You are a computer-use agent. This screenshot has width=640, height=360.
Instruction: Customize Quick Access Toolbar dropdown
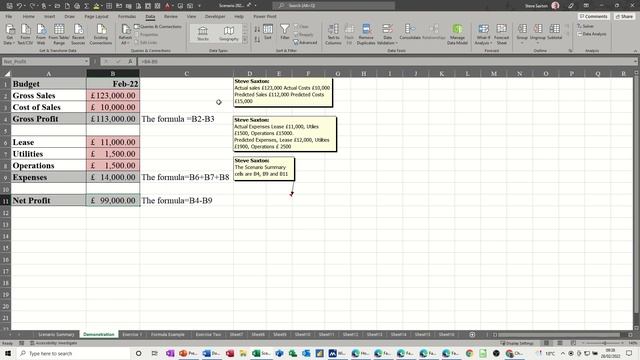pyautogui.click(x=199, y=6)
